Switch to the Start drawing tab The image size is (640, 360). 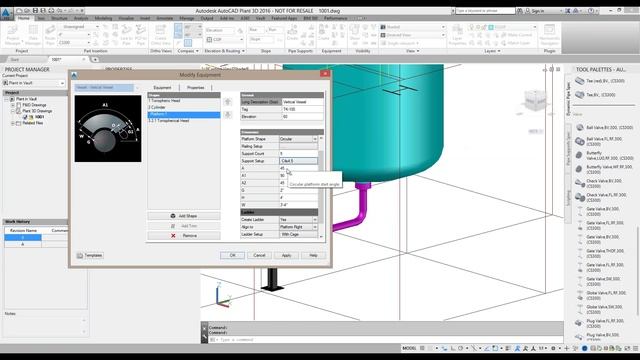[15, 60]
